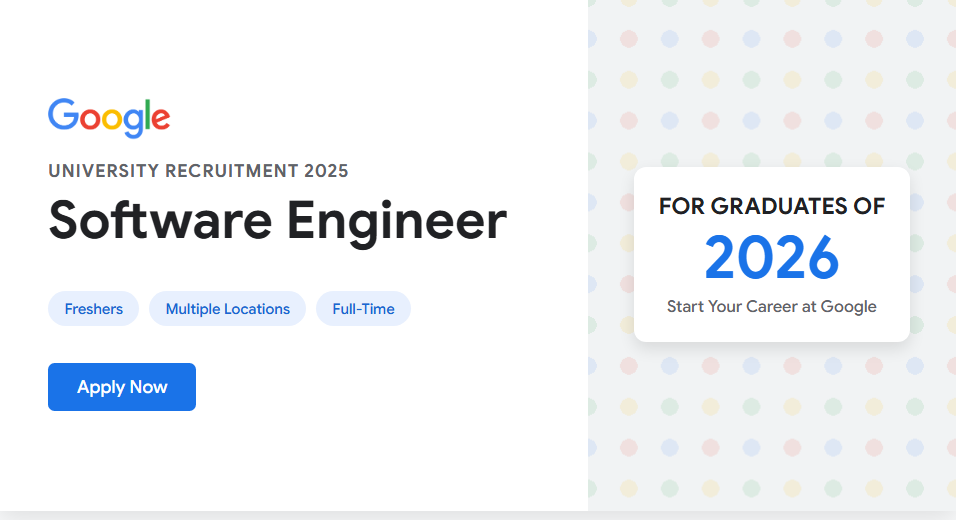The image size is (957, 520).
Task: Click the large blue 2026 year
Action: [772, 258]
